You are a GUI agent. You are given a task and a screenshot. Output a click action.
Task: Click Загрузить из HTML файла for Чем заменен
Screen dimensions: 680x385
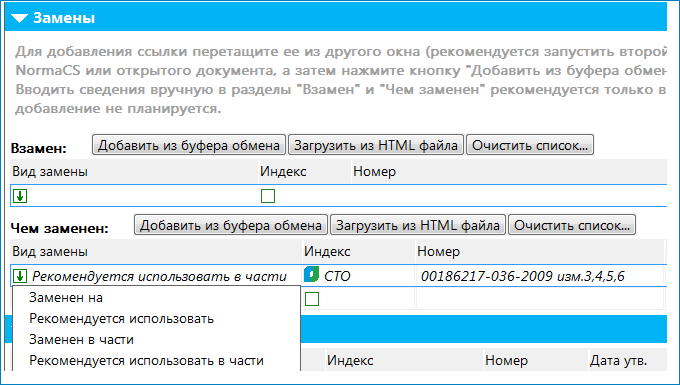418,225
